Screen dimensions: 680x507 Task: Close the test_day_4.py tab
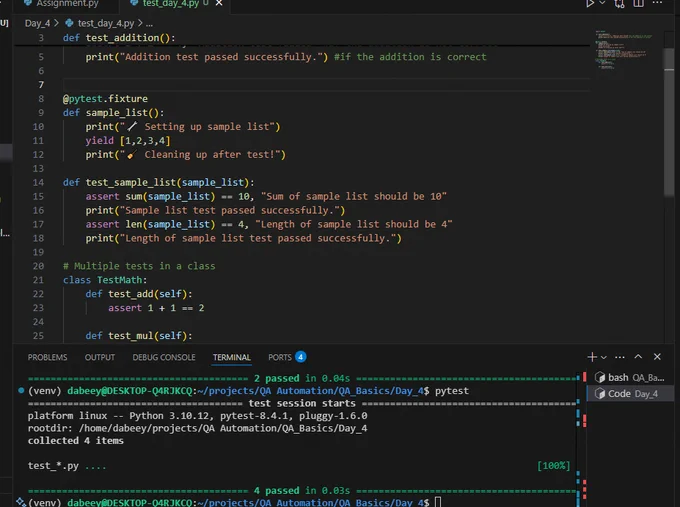219,3
